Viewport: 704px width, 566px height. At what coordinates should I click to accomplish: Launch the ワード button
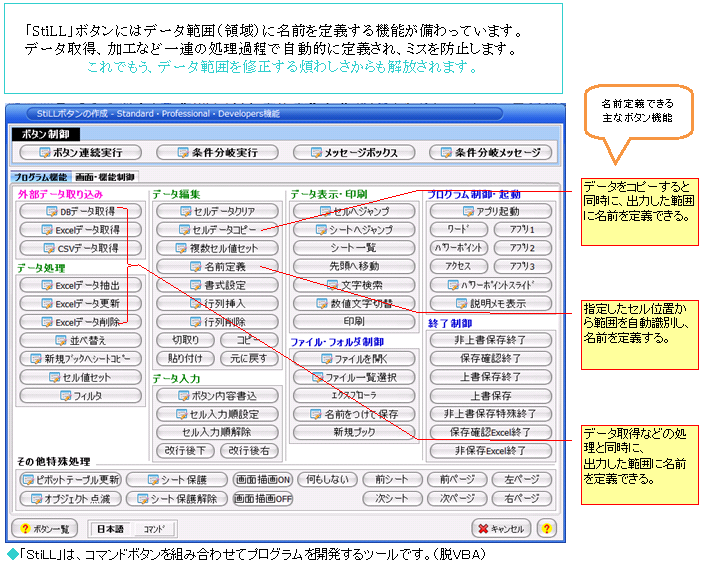pos(458,229)
